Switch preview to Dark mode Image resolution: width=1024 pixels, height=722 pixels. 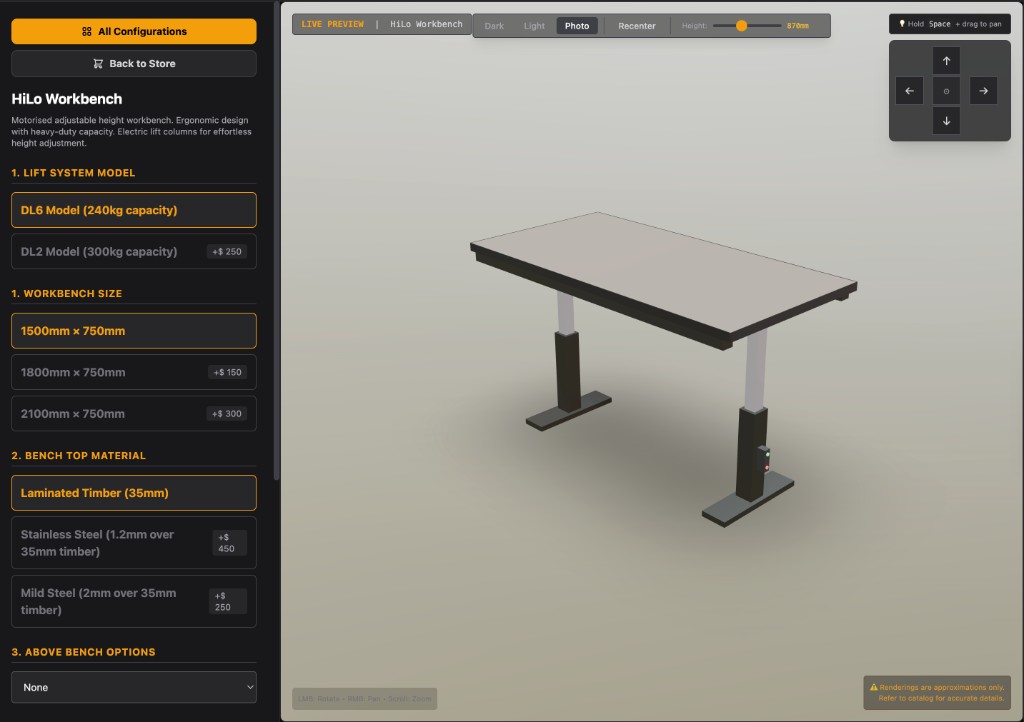pyautogui.click(x=494, y=26)
